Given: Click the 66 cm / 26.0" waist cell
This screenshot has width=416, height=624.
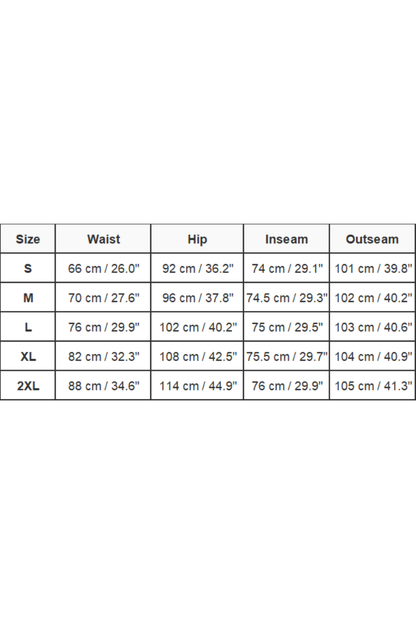Looking at the screenshot, I should pyautogui.click(x=103, y=268).
